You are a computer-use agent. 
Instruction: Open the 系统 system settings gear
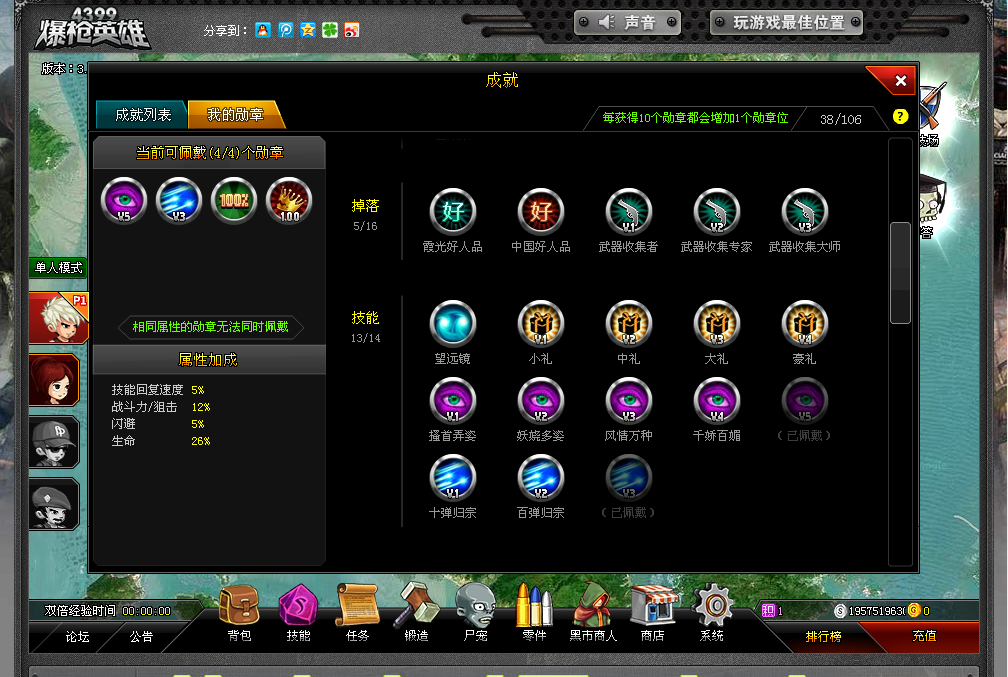(x=712, y=612)
